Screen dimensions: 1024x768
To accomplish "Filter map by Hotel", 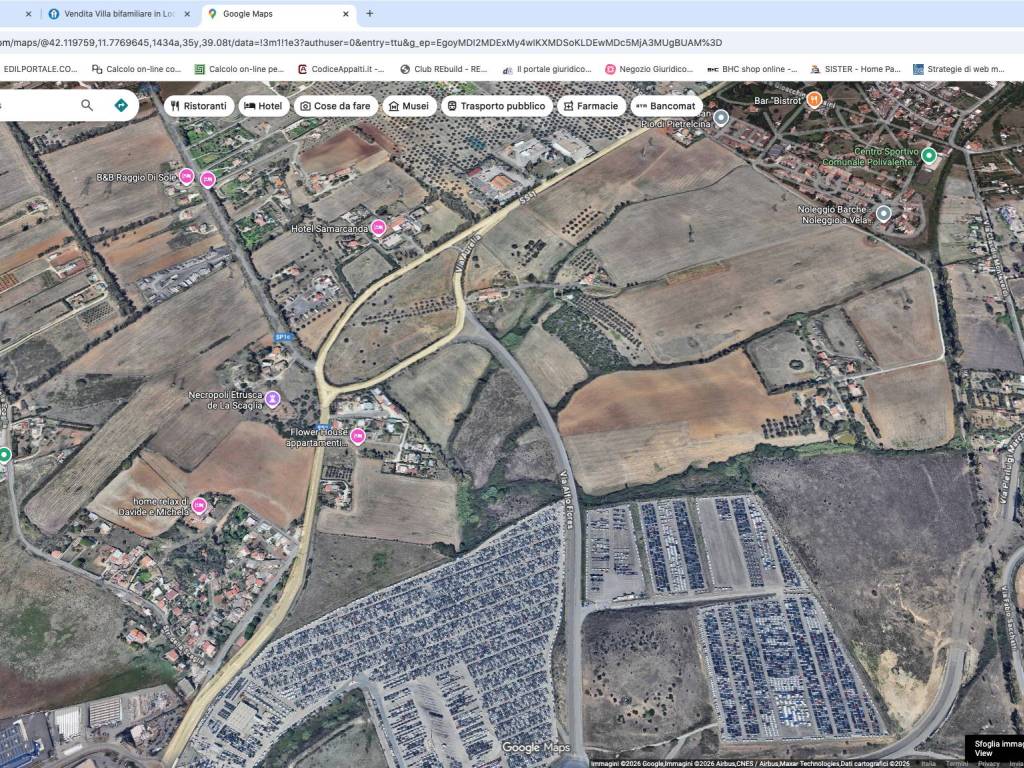I will tap(264, 106).
